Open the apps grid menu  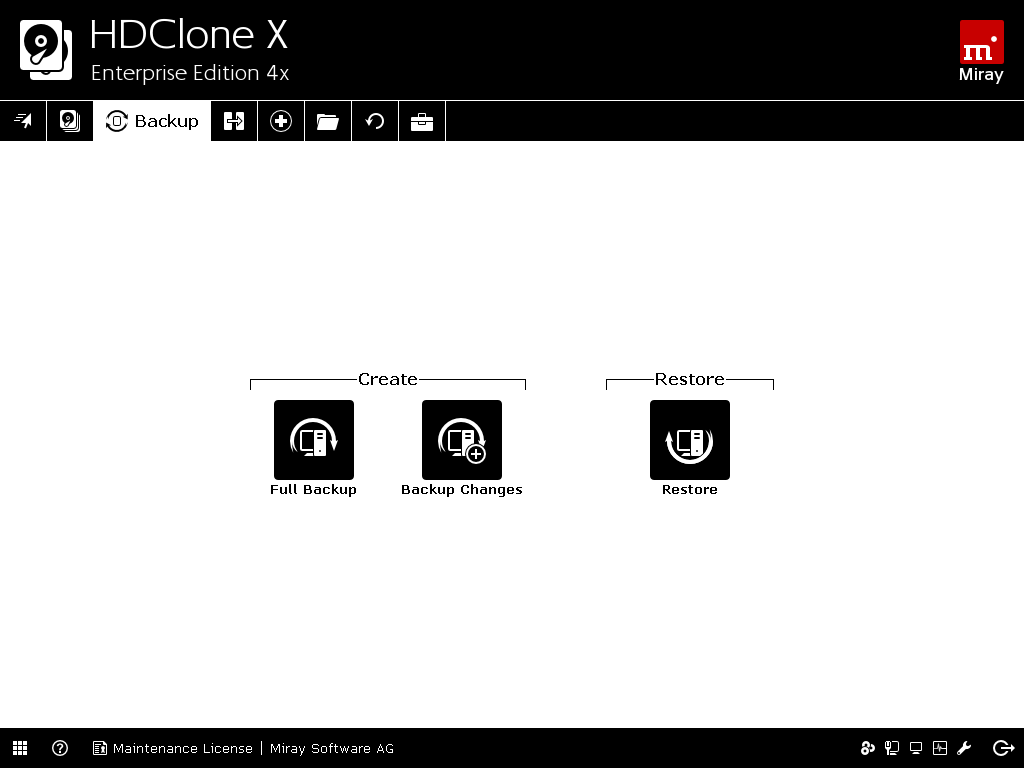[20, 748]
